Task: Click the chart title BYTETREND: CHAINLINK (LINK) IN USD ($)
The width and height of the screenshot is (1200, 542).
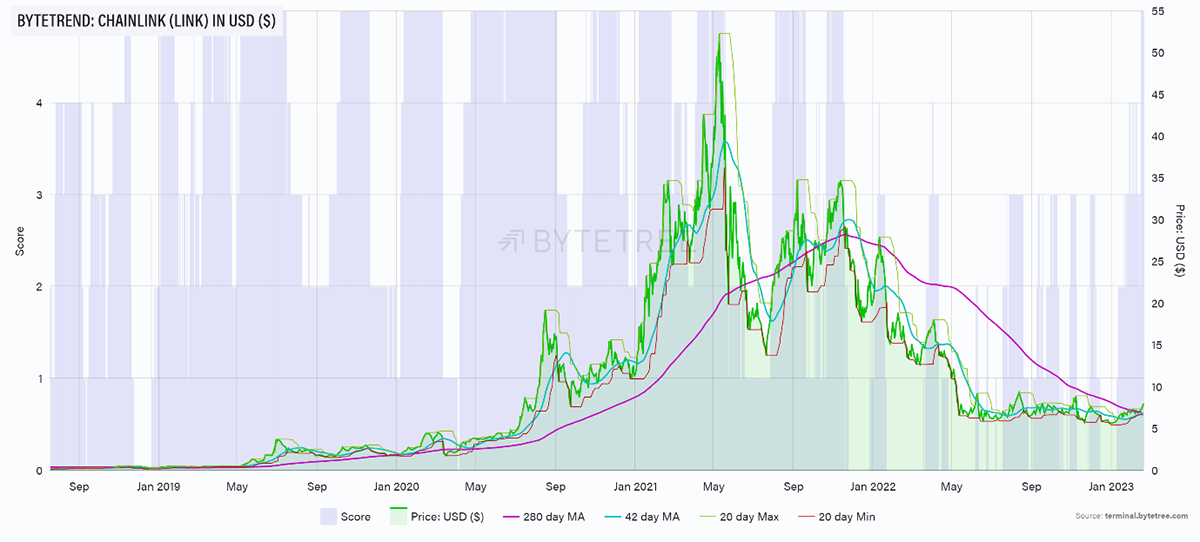Action: [147, 20]
